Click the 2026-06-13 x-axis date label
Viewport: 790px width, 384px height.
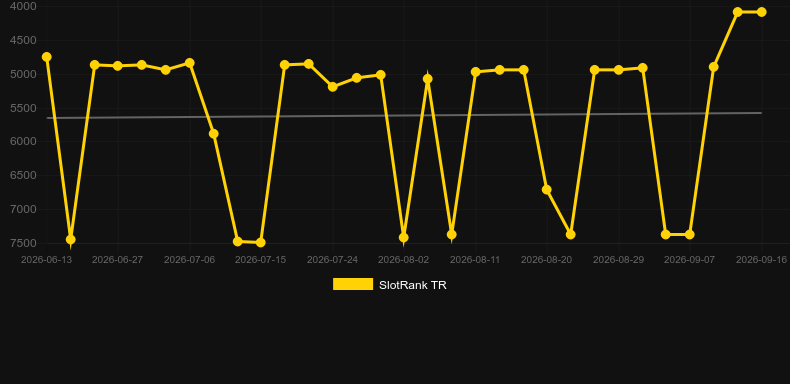[x=46, y=260]
